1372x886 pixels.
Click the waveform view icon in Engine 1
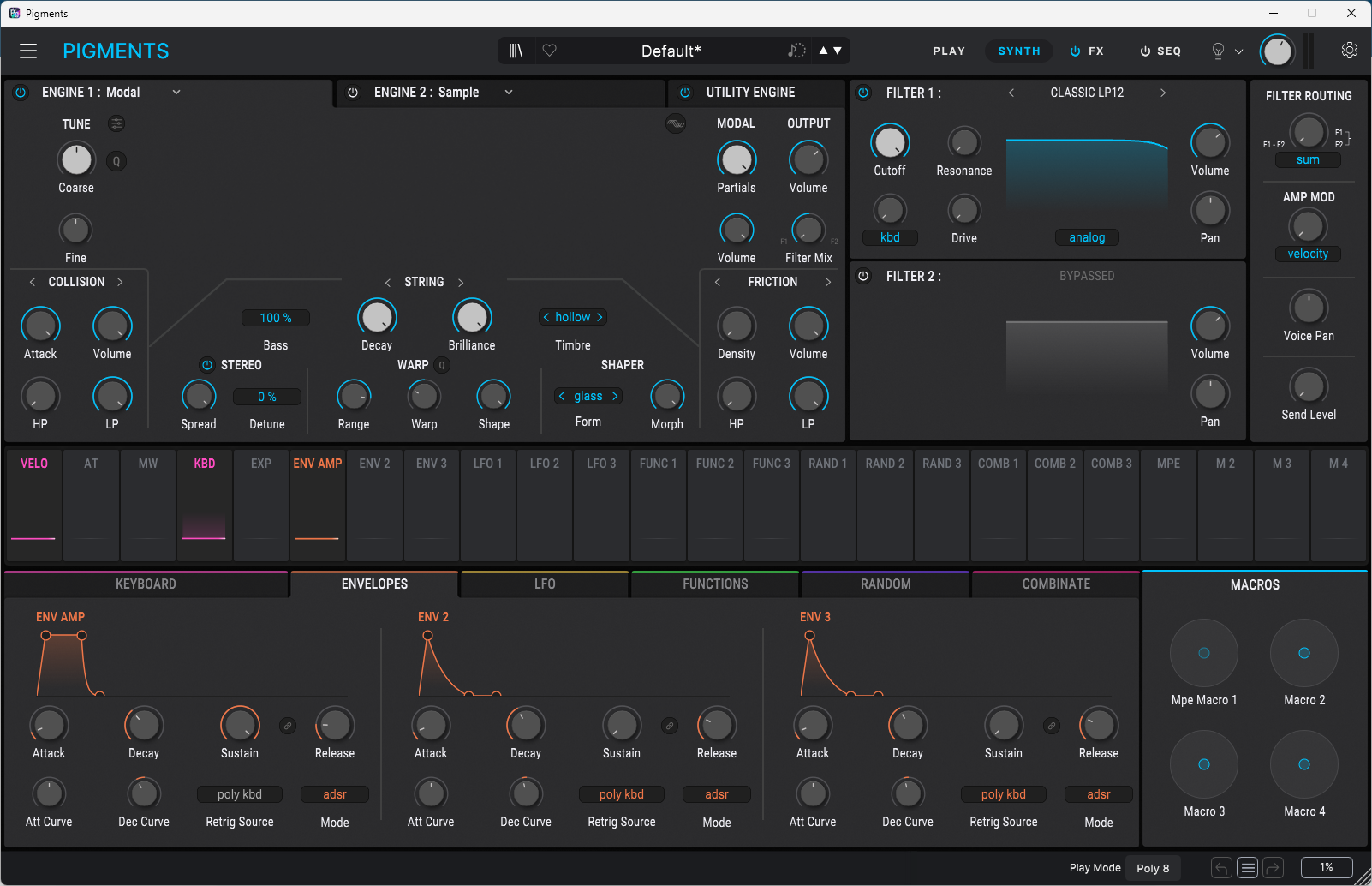[x=676, y=124]
